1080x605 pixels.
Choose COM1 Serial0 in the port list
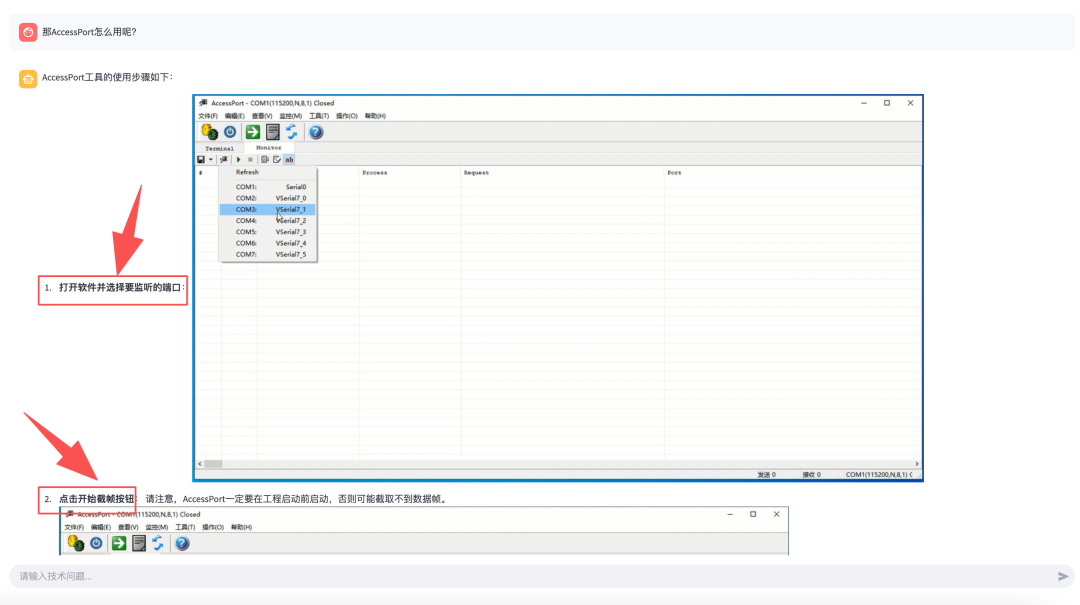click(x=268, y=187)
